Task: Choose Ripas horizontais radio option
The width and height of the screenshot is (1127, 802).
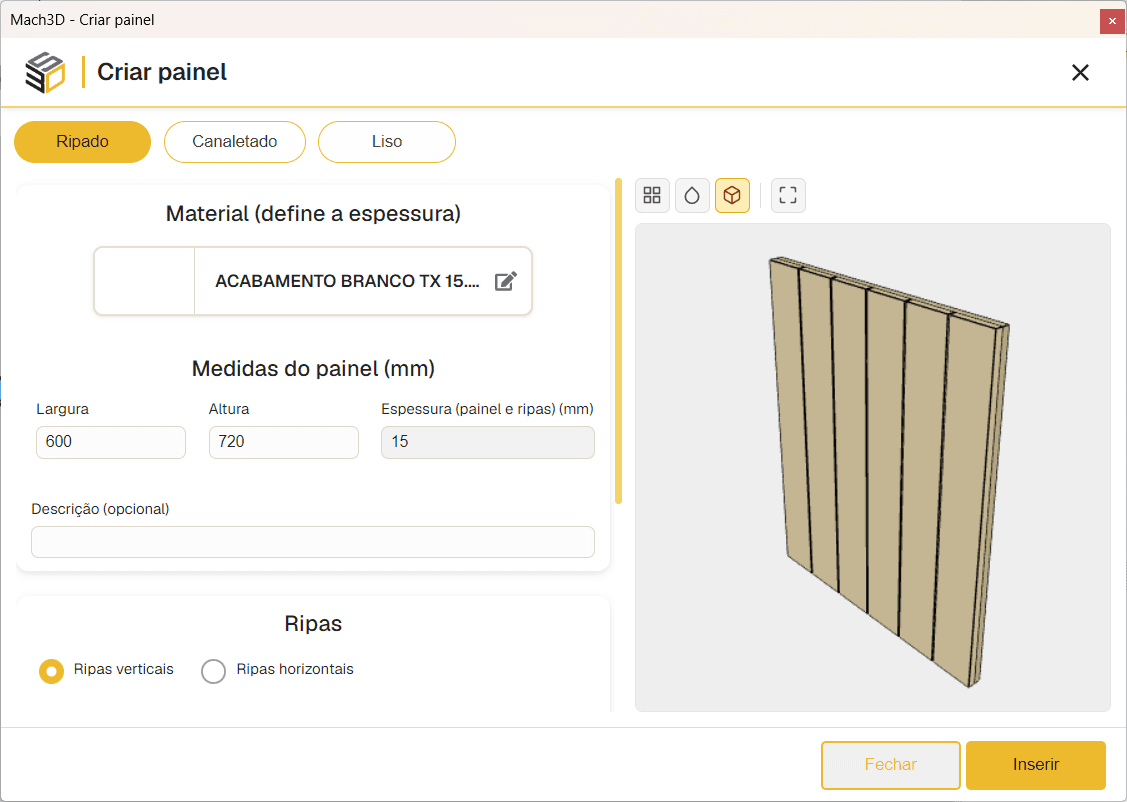Action: tap(213, 671)
